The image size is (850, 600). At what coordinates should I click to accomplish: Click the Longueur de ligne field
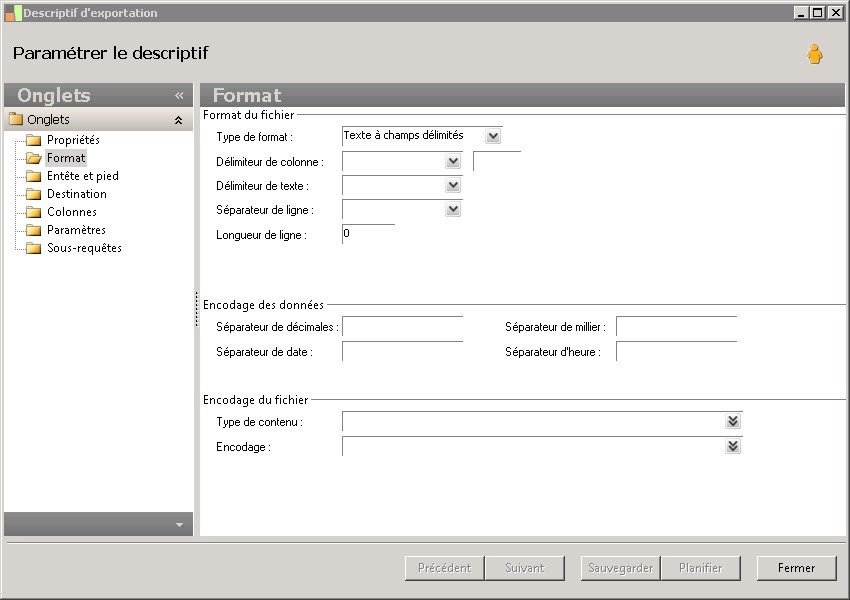pos(368,234)
